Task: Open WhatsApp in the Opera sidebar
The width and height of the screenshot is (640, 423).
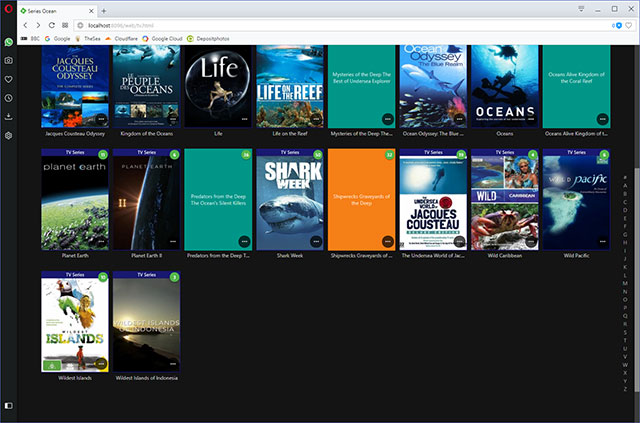Action: [8, 43]
